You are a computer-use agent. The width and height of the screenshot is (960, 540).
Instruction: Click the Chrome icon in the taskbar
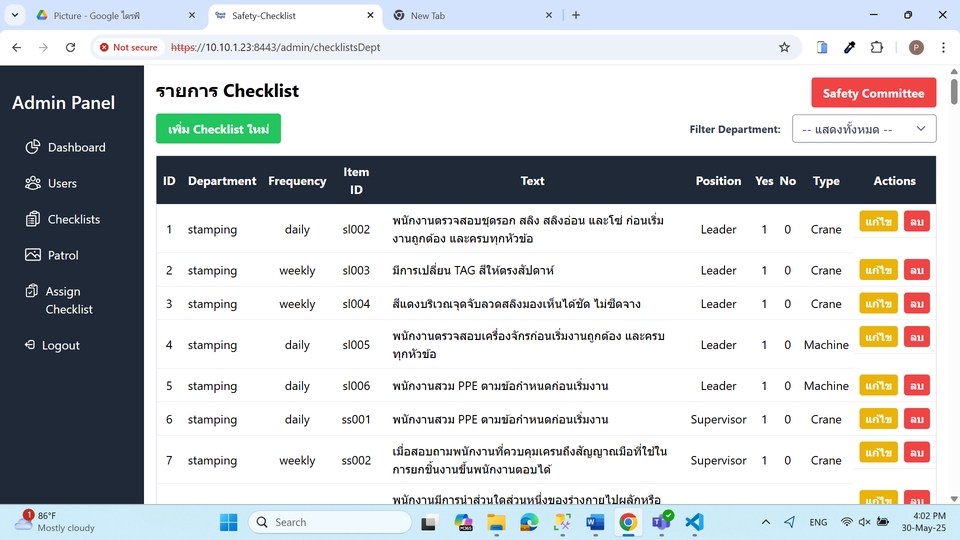pyautogui.click(x=628, y=522)
